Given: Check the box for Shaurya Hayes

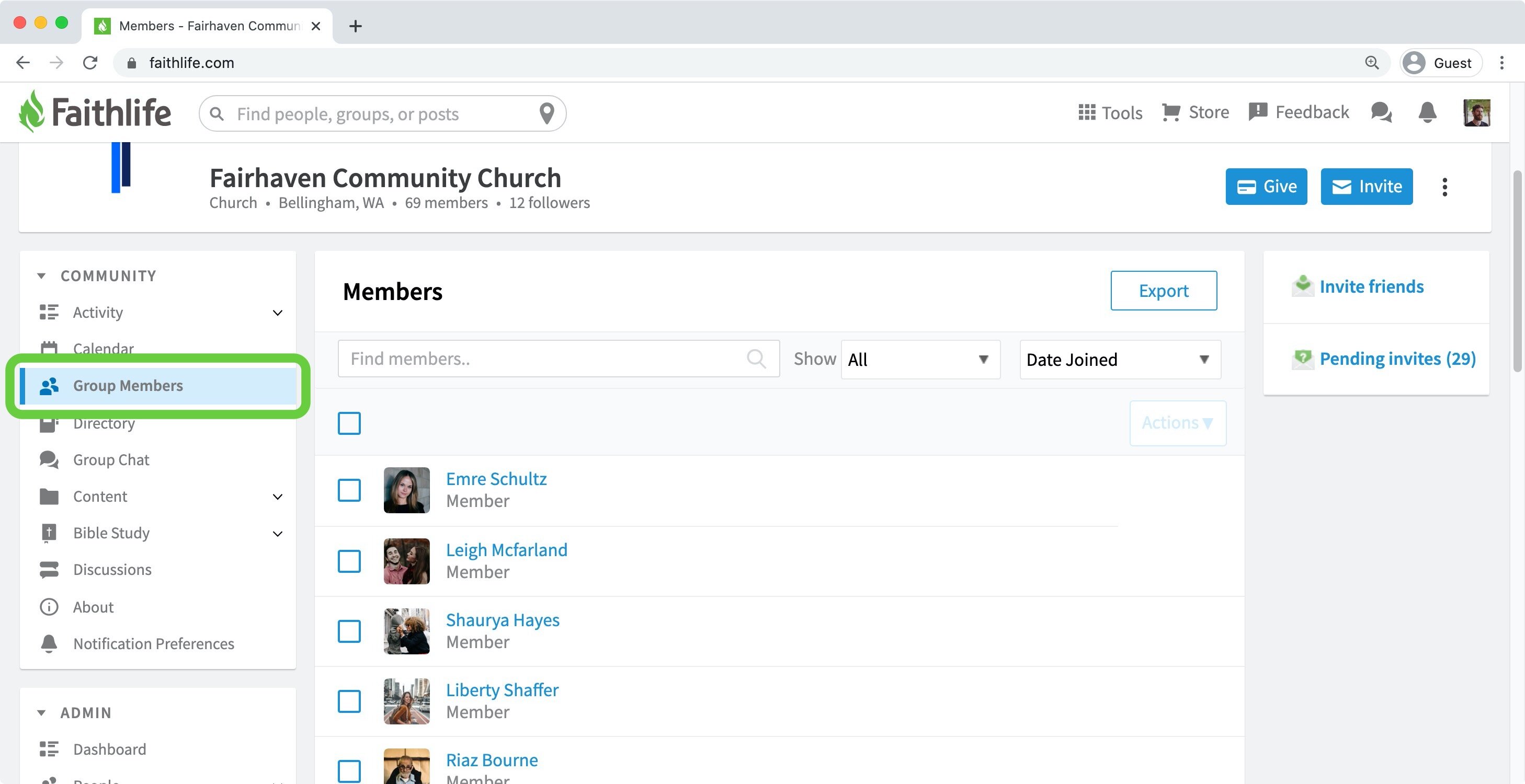Looking at the screenshot, I should (x=349, y=631).
